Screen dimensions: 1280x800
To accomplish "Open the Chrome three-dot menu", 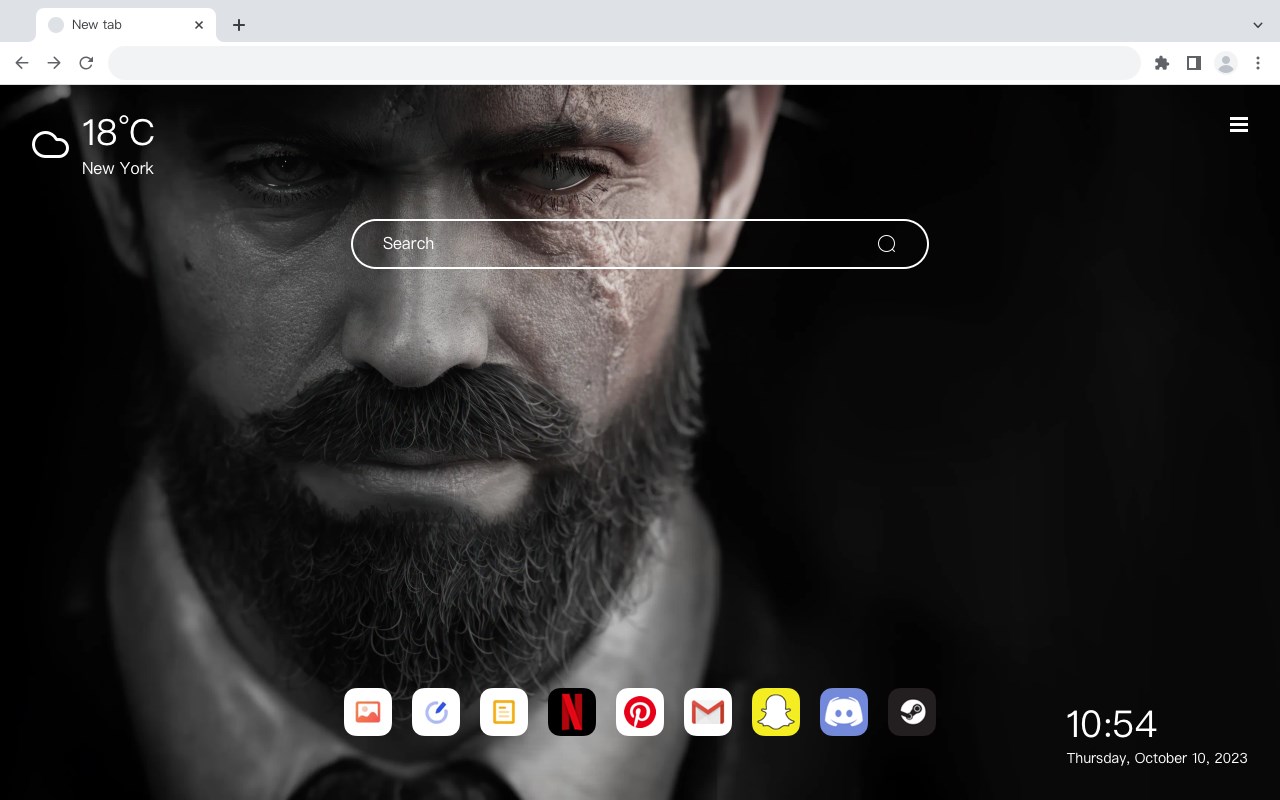I will click(x=1258, y=63).
